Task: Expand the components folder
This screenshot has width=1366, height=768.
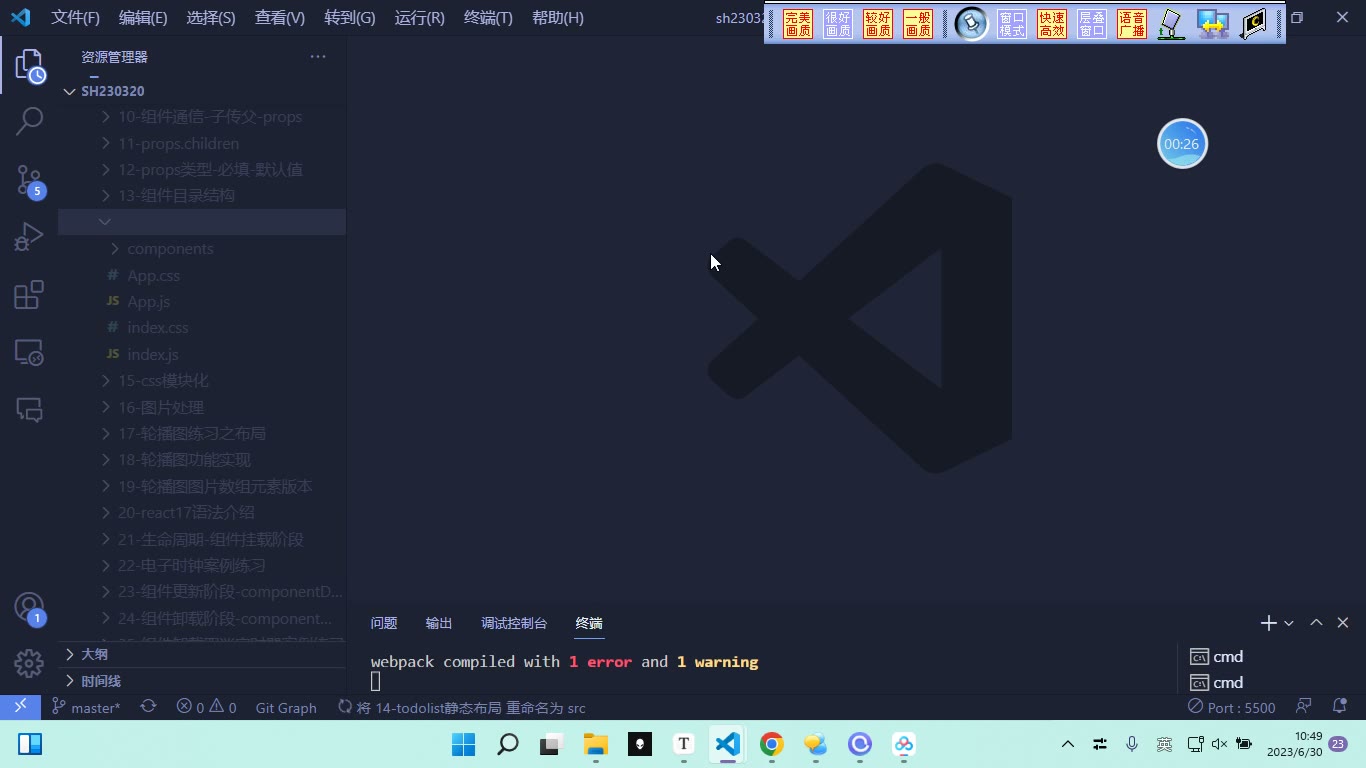Action: pos(202,248)
